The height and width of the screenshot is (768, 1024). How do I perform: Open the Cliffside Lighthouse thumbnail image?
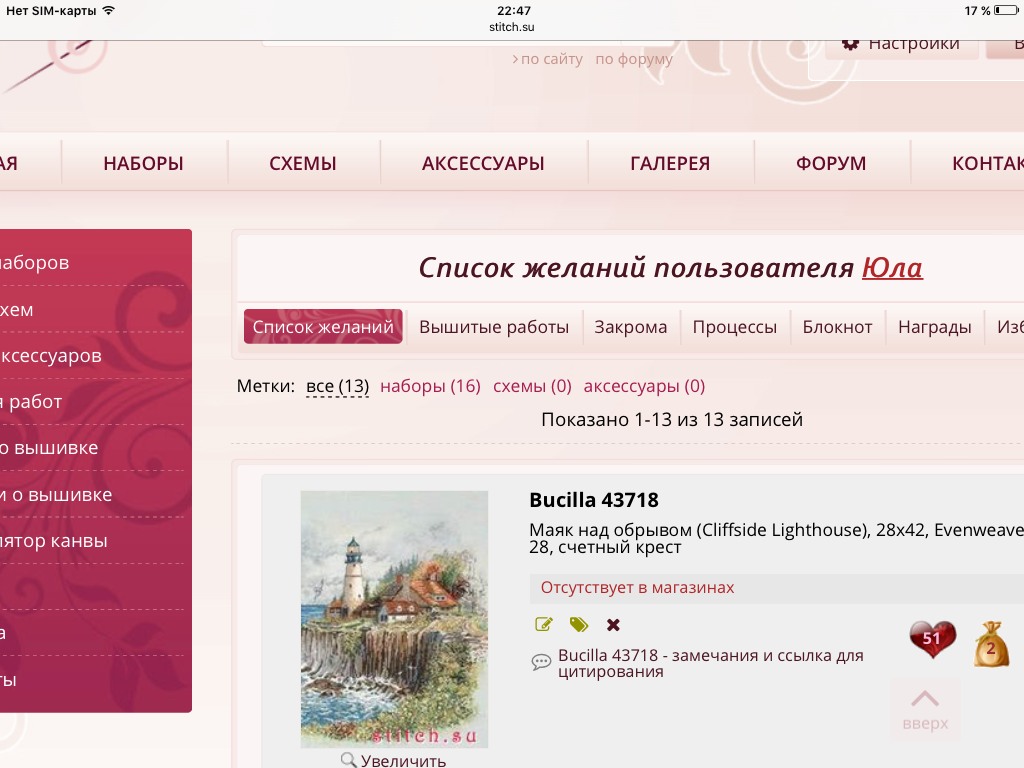(394, 619)
